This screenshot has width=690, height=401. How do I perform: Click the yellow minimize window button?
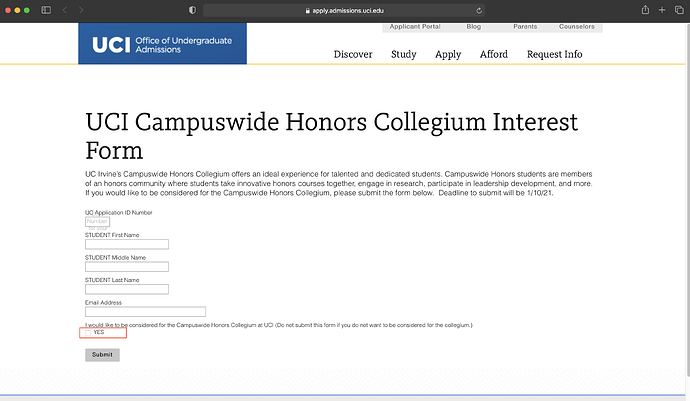tap(17, 10)
